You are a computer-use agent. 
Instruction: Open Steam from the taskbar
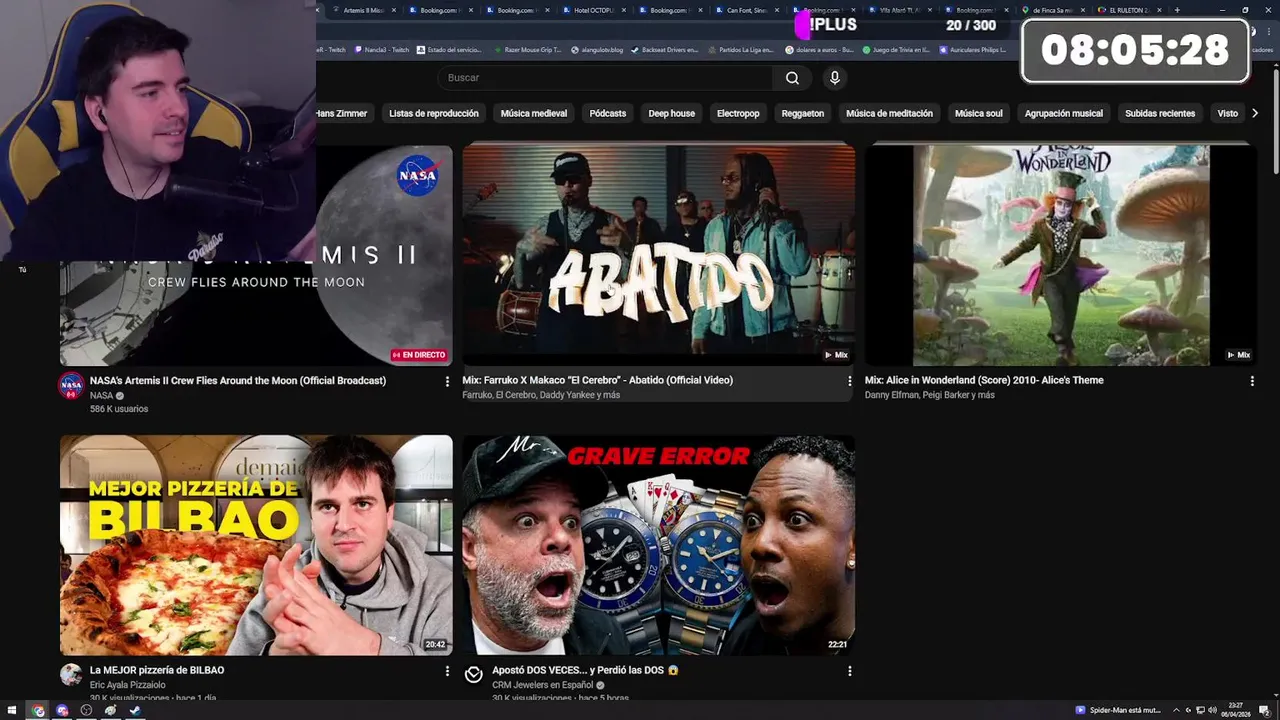pyautogui.click(x=135, y=710)
